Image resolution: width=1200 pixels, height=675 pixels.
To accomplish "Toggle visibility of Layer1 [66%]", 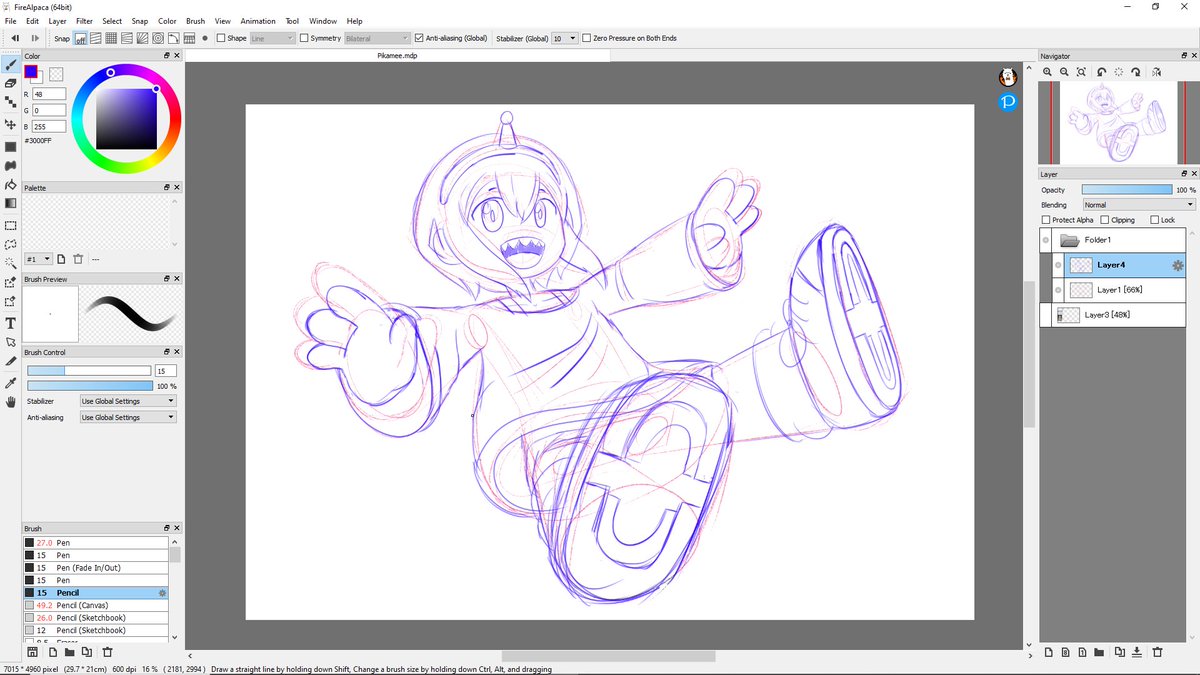I will click(1058, 290).
